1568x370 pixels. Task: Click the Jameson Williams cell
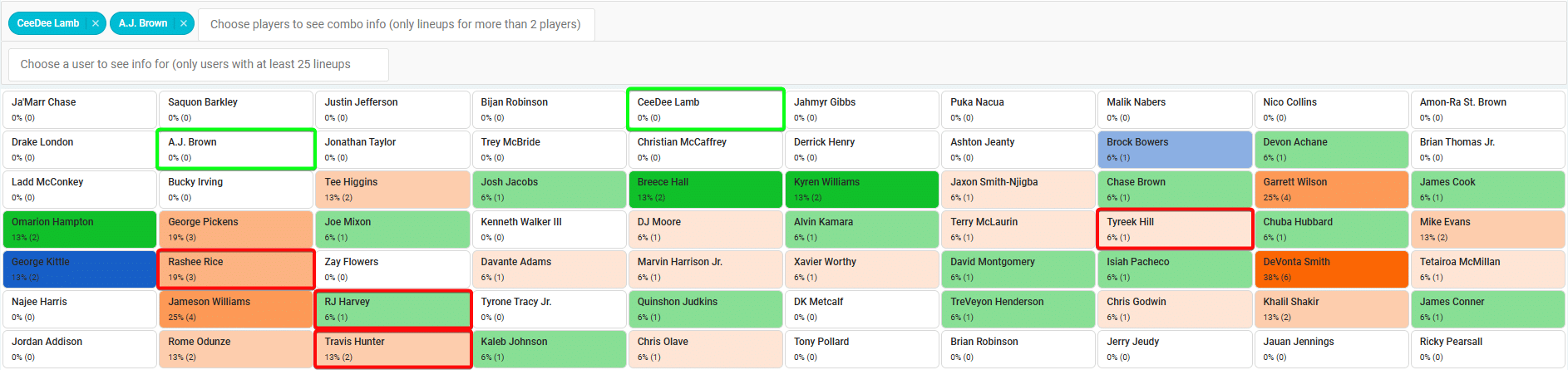[x=236, y=309]
